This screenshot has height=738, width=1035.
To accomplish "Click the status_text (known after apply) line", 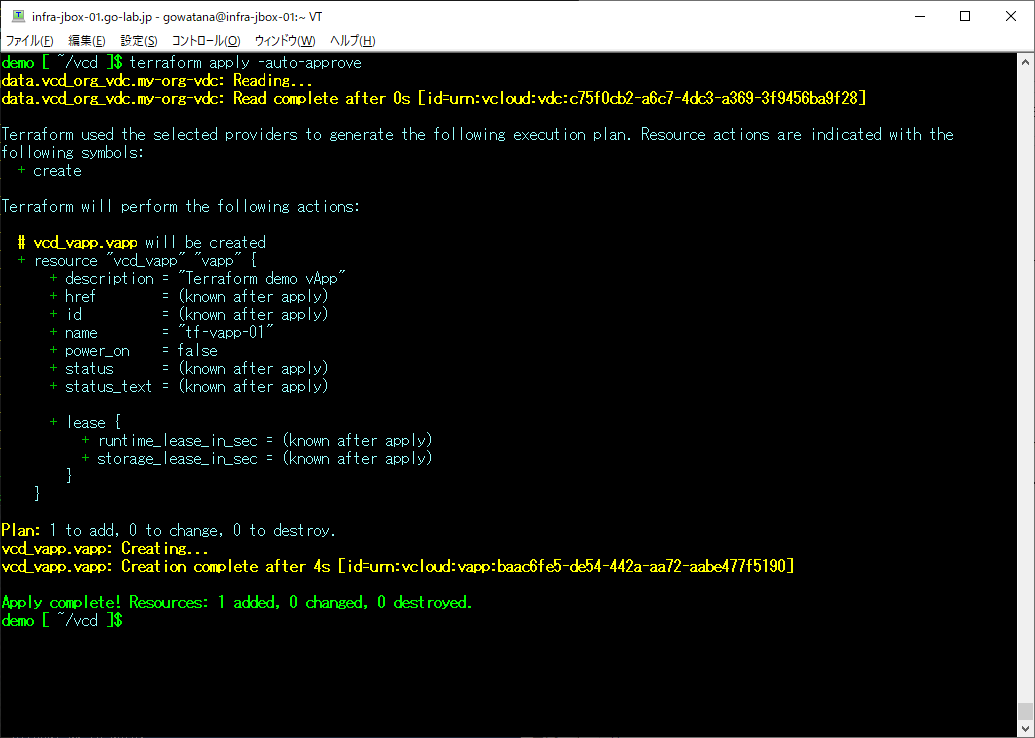I will (189, 387).
